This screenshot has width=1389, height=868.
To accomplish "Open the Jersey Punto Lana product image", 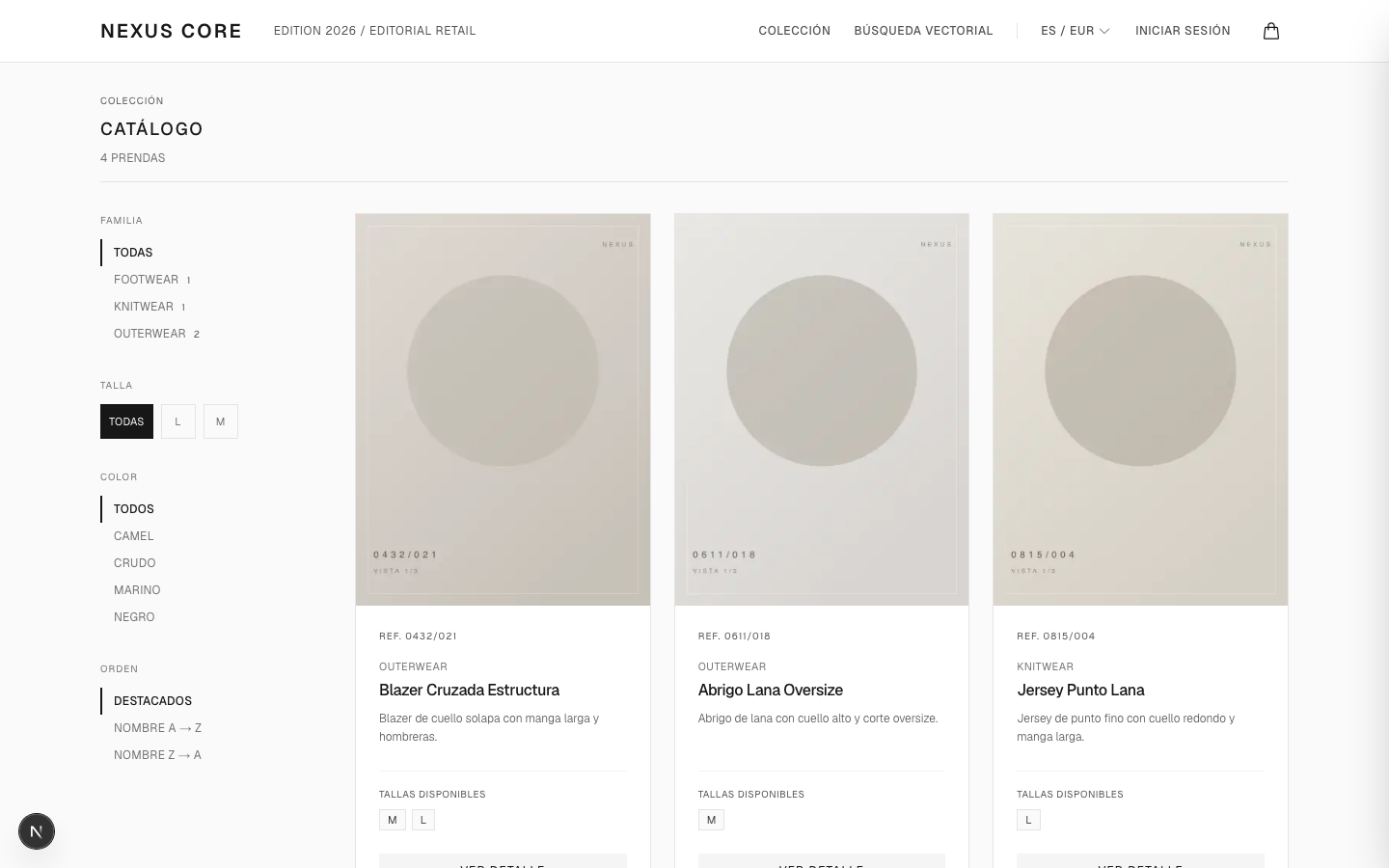I will [x=1140, y=410].
